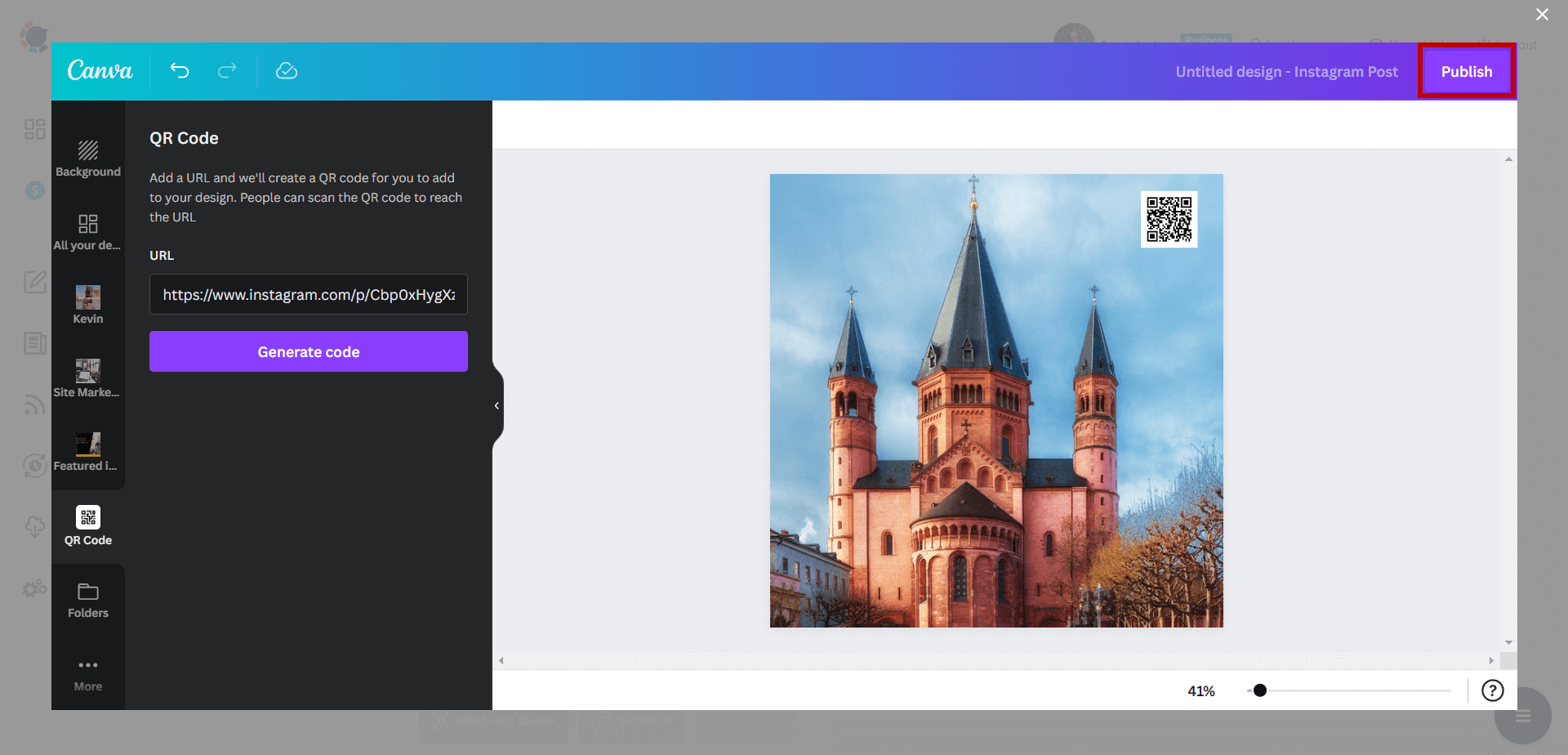The width and height of the screenshot is (1568, 755).
Task: Rename the Untitled design title
Action: 1286,71
